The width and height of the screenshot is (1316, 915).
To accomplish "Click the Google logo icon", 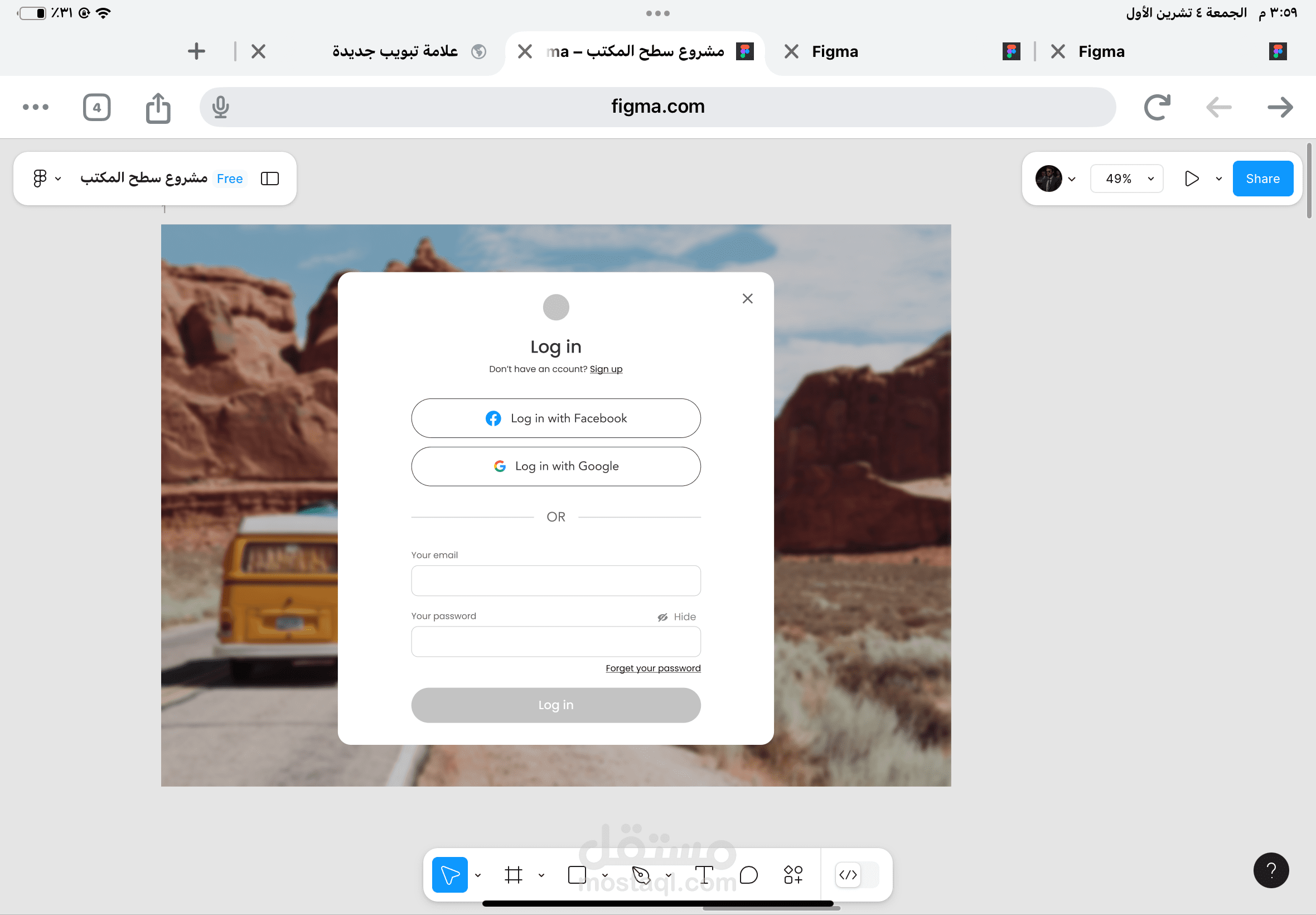I will click(500, 466).
